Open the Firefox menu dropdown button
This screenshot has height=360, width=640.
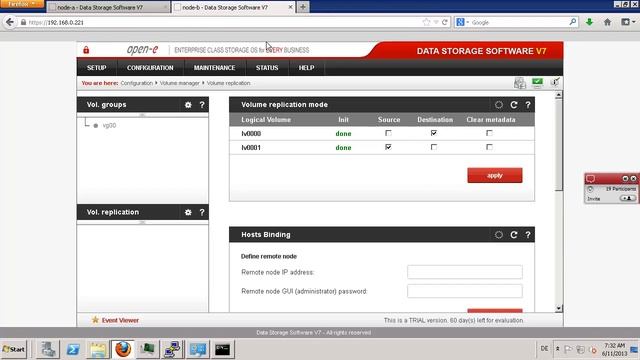(22, 4)
